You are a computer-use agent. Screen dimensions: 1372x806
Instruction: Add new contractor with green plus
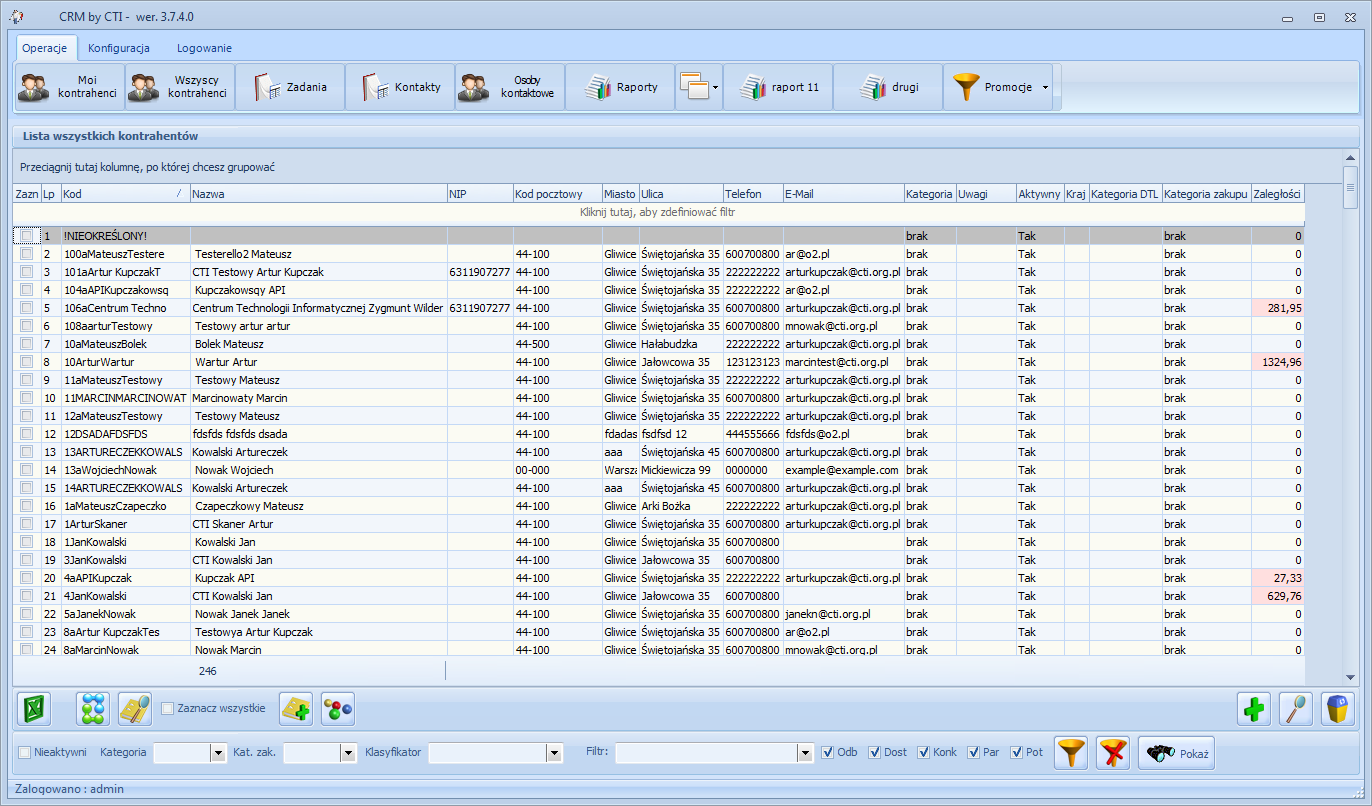point(1254,709)
